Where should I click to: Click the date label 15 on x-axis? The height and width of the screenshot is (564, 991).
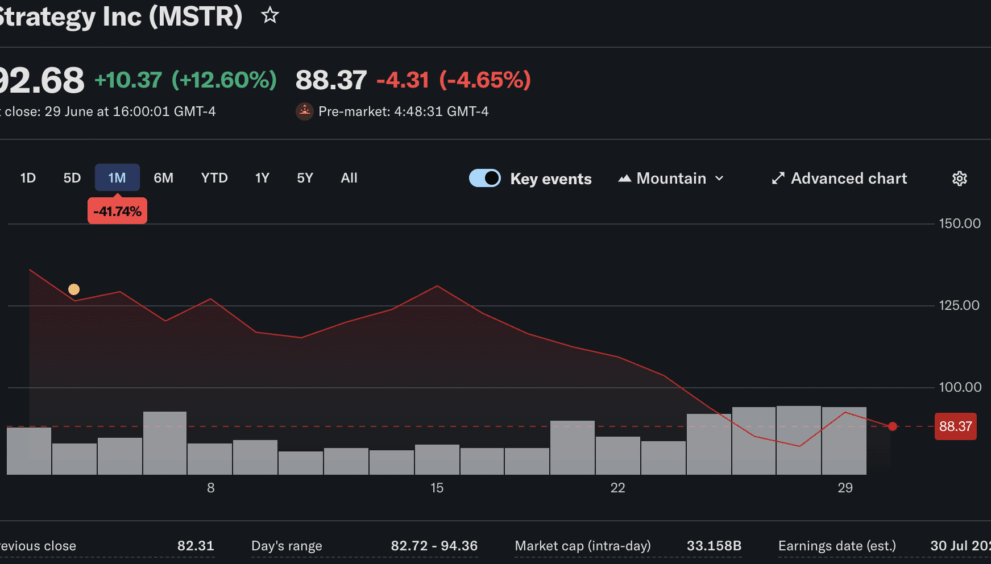point(437,488)
